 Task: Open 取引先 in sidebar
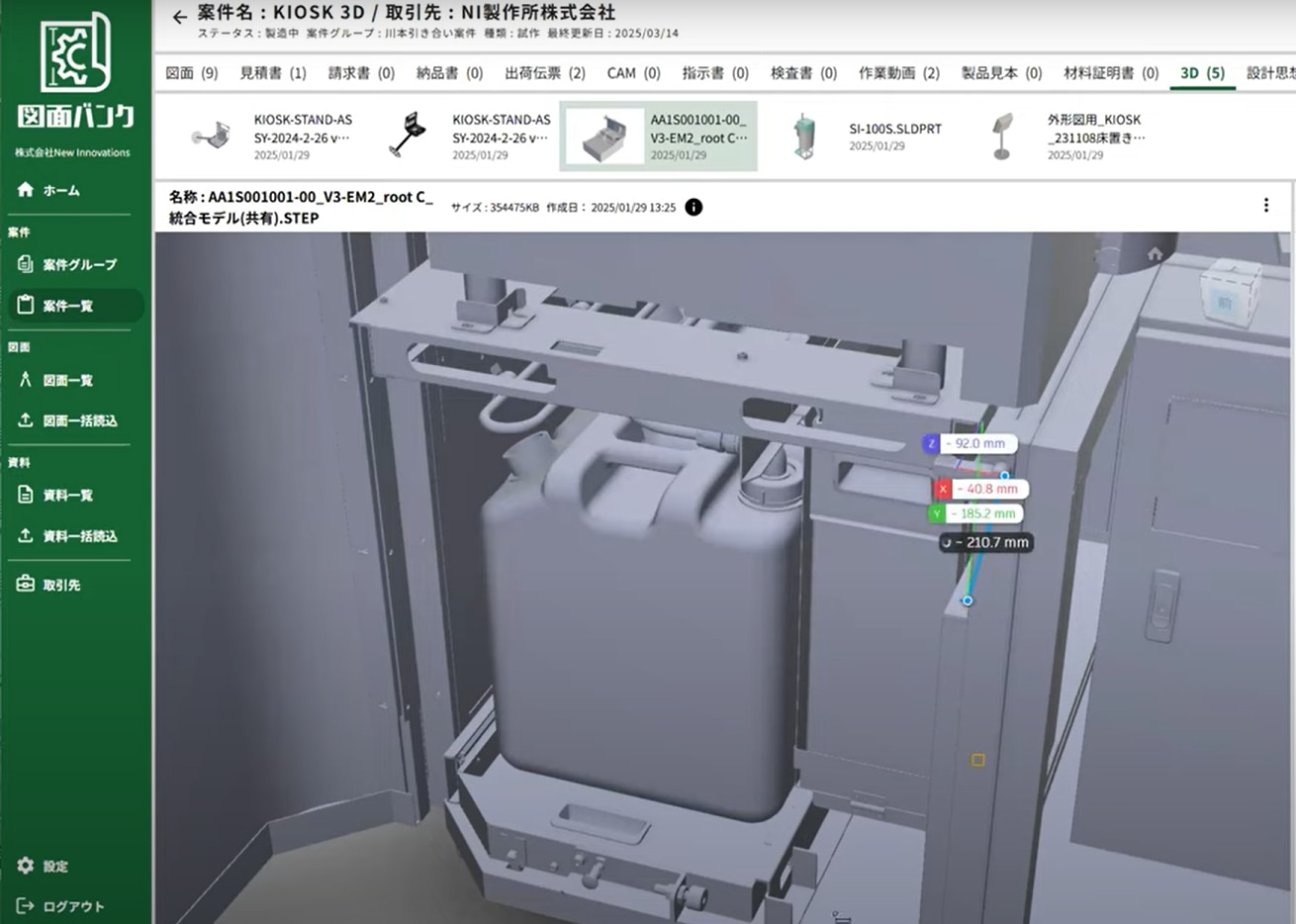(61, 585)
